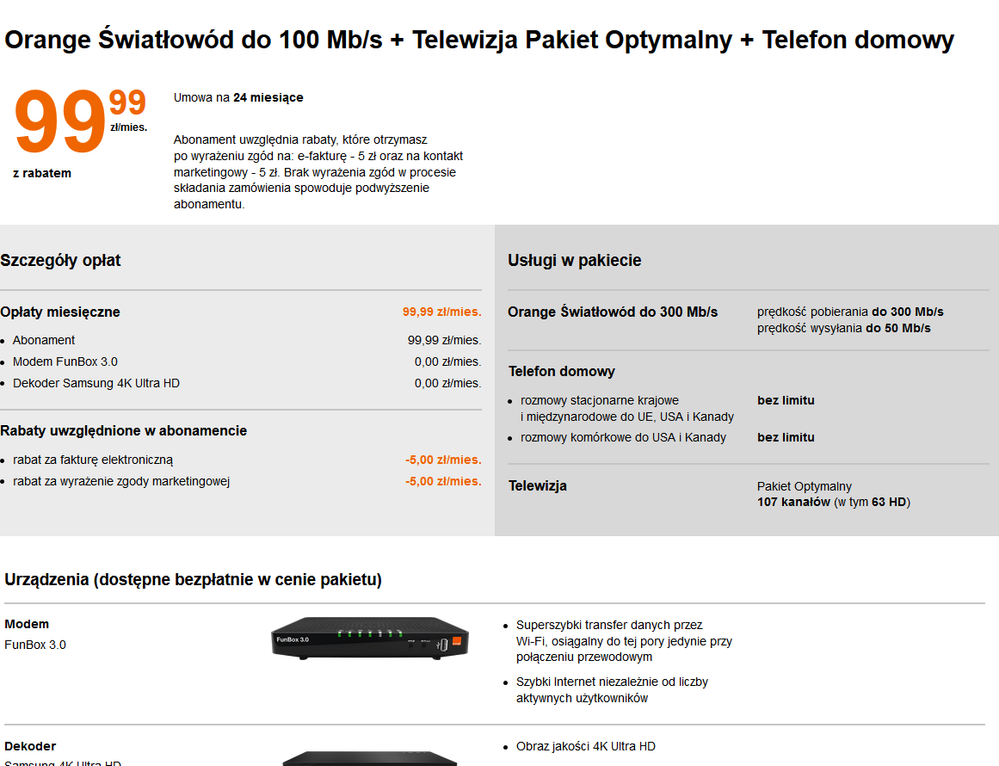Viewport: 999px width, 766px height.
Task: Select the 'Modem FunBox 3.0' fee list item
Action: [65, 362]
